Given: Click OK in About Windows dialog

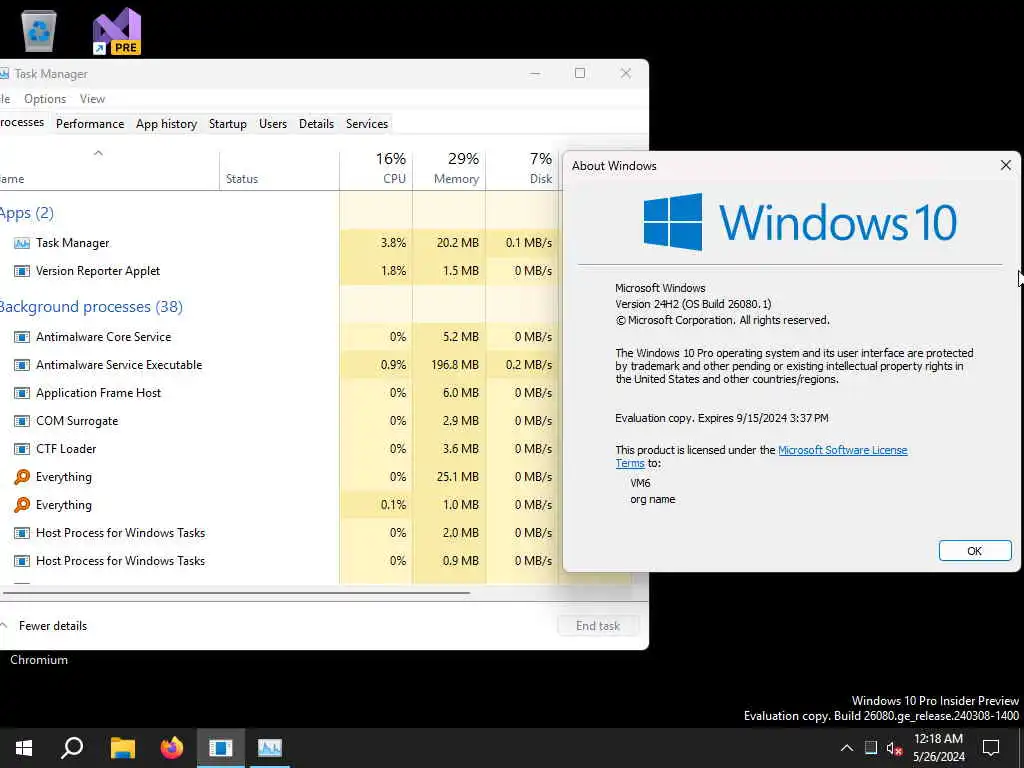Looking at the screenshot, I should click(975, 551).
